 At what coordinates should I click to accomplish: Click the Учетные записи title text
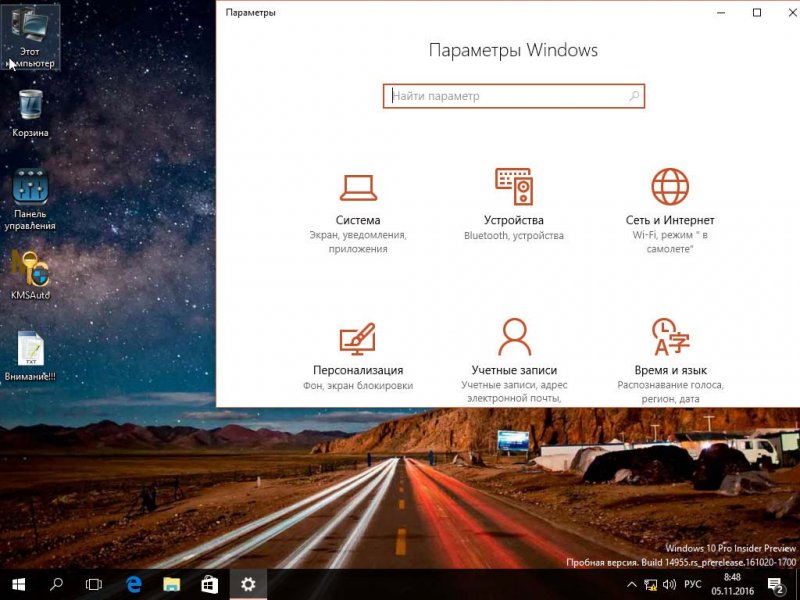tap(514, 370)
